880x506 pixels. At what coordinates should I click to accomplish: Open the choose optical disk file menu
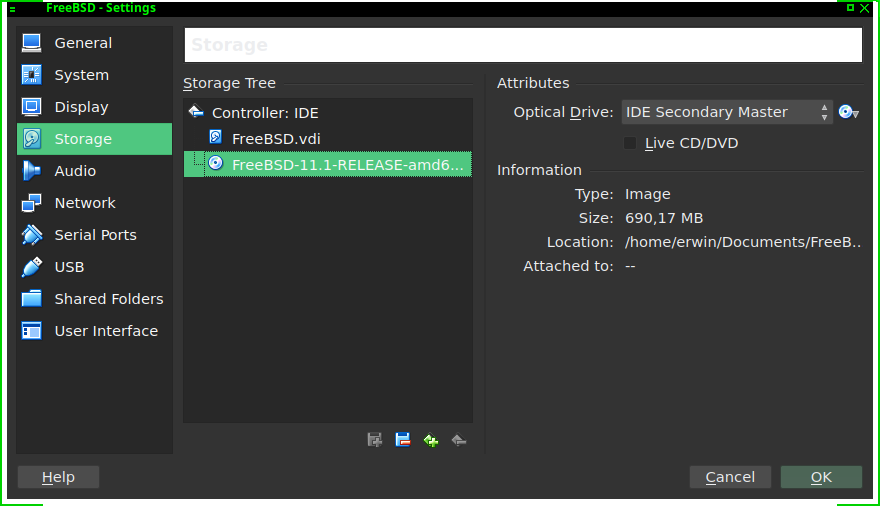click(849, 112)
